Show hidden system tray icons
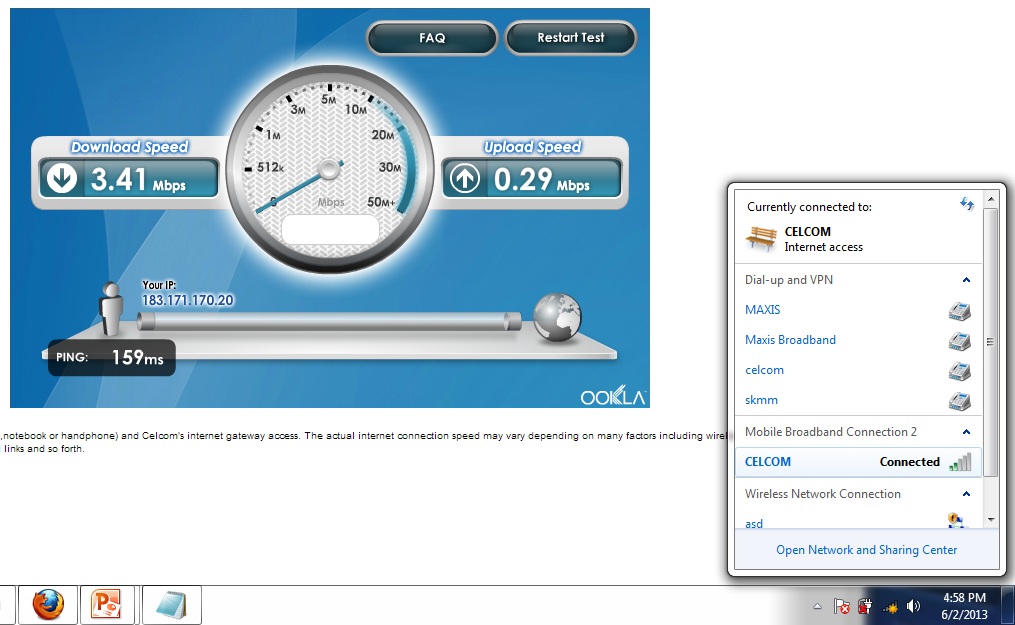Screen dimensions: 1015x625 (818, 607)
